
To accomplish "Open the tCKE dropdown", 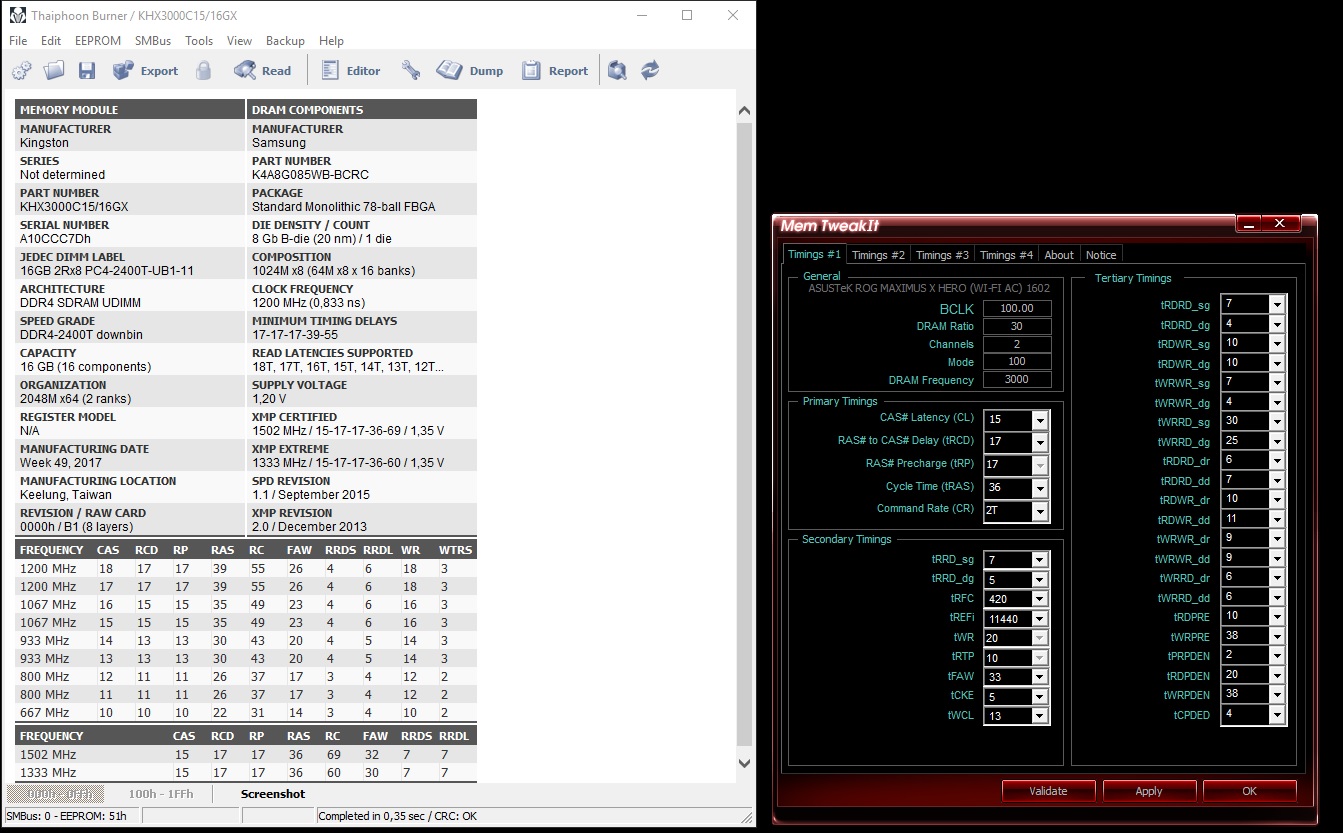I will [x=1040, y=696].
